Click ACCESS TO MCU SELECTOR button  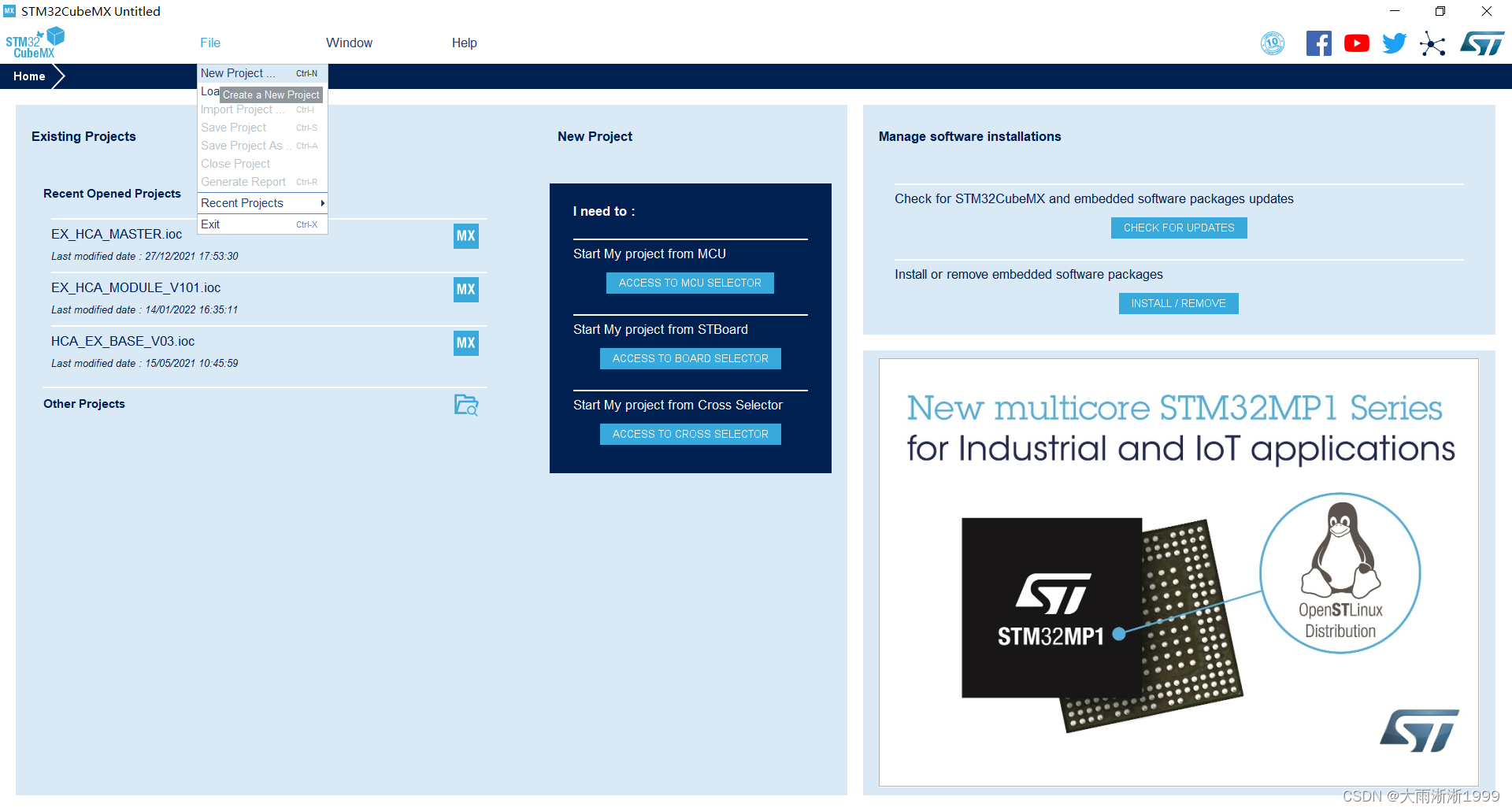pos(690,283)
